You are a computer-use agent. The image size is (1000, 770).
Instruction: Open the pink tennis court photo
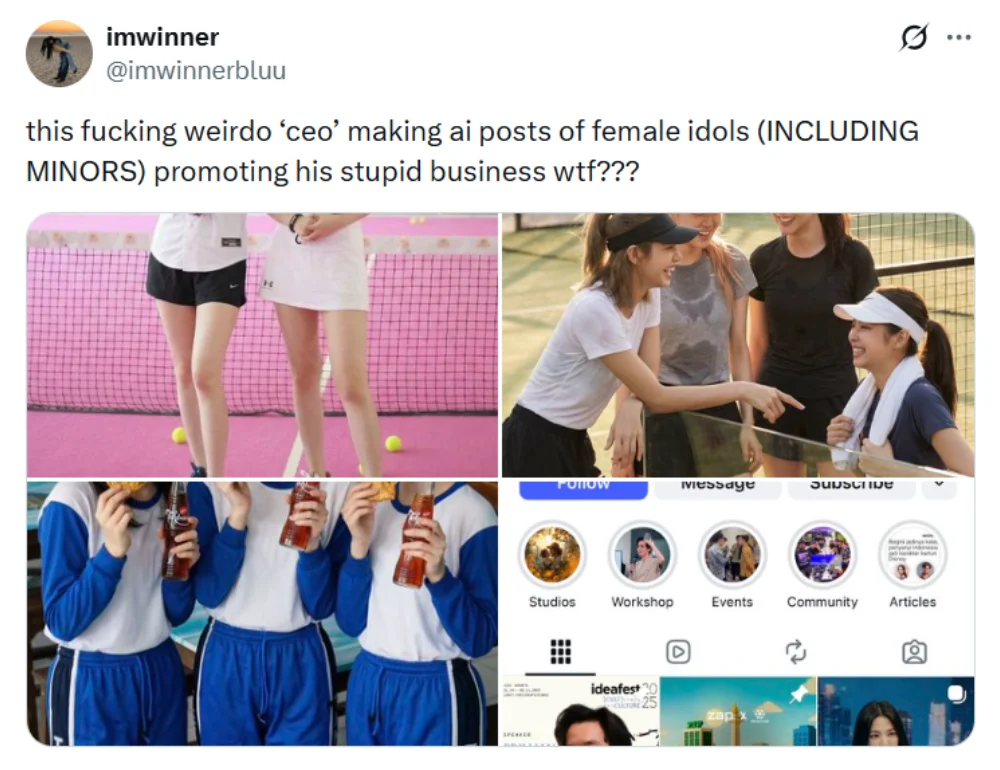tap(262, 345)
